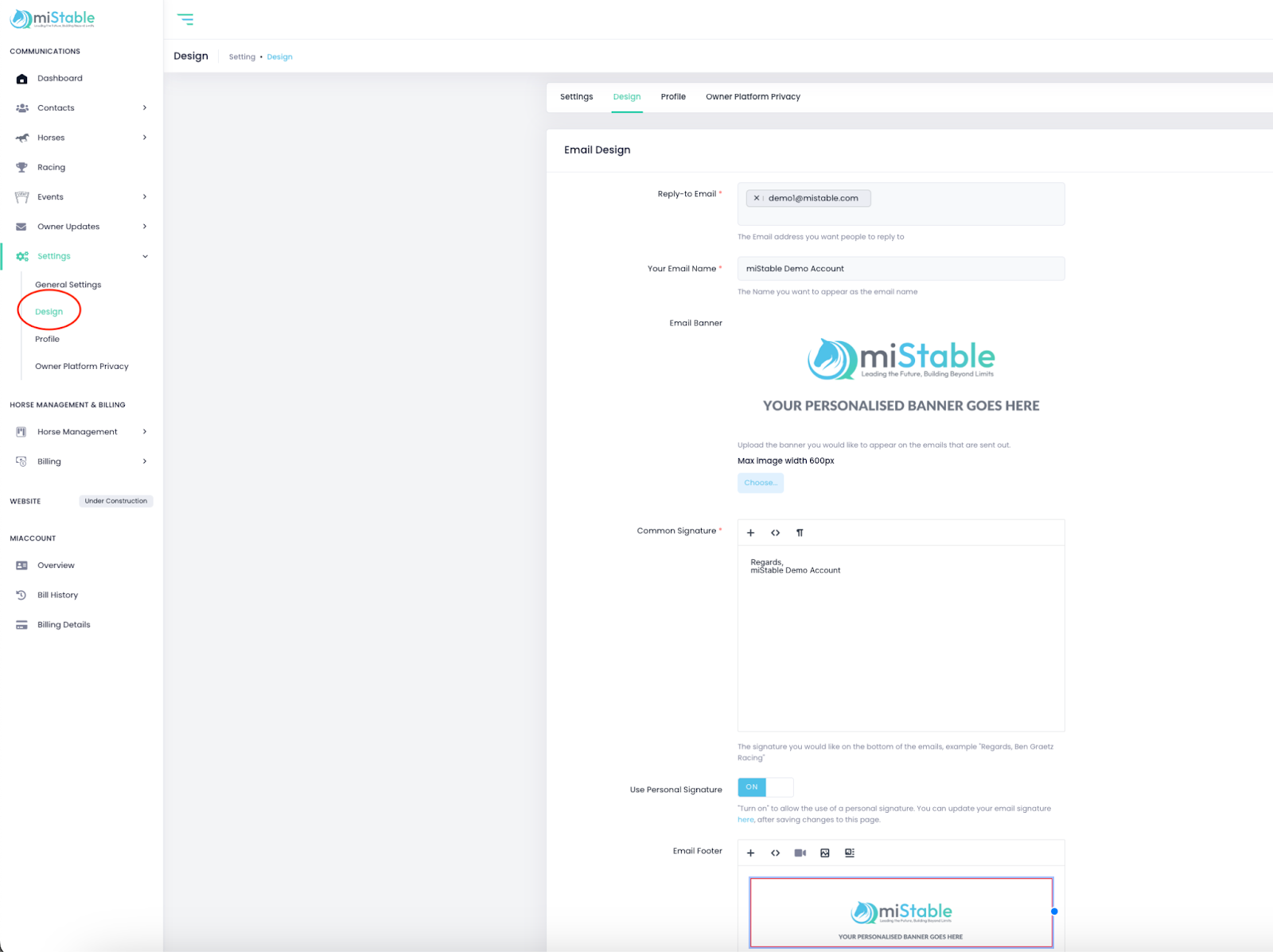Click the Choose button to upload a banner
The width and height of the screenshot is (1273, 952).
[760, 483]
